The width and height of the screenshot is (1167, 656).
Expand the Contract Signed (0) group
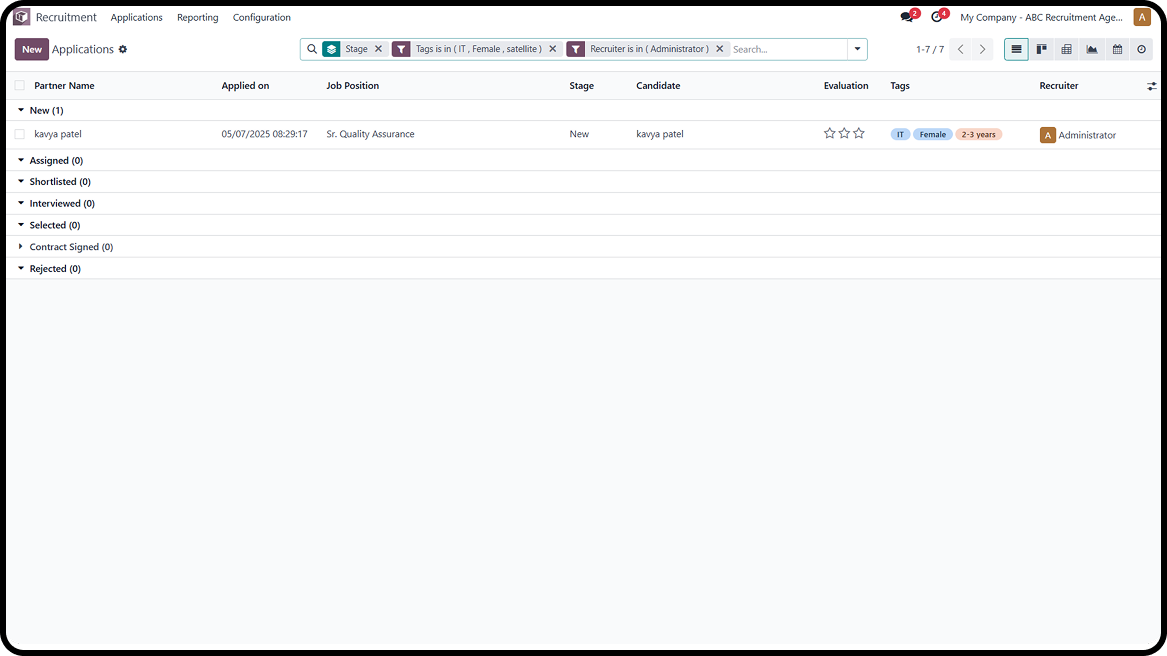(x=21, y=246)
